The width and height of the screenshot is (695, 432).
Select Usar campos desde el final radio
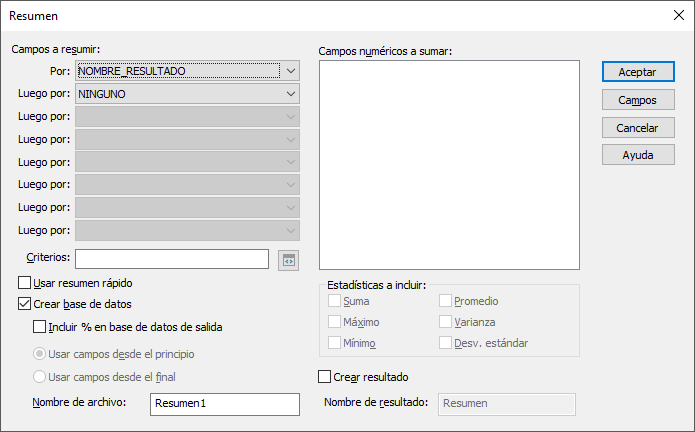[x=40, y=377]
